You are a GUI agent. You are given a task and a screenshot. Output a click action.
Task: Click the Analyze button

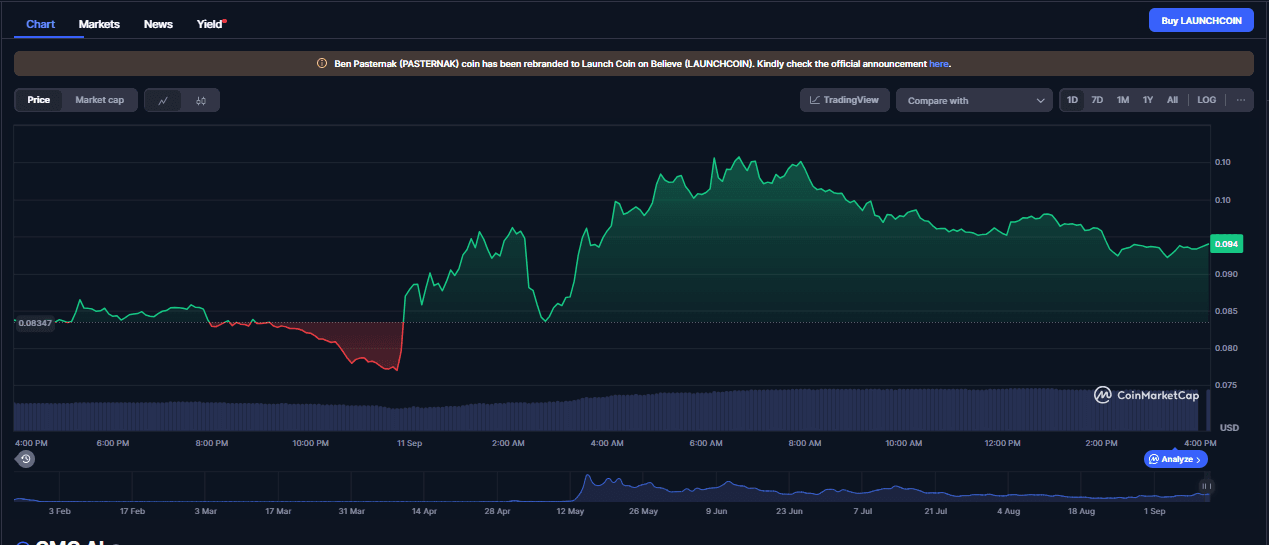[1176, 459]
